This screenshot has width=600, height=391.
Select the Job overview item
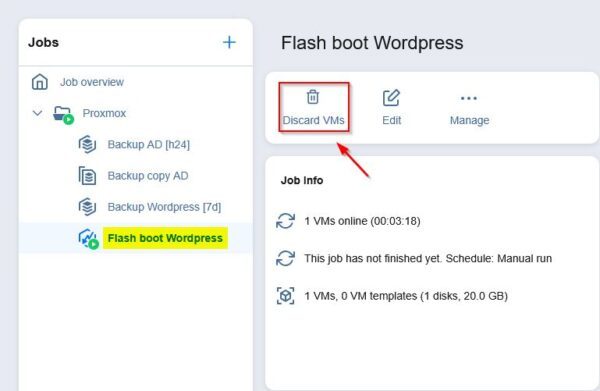(92, 82)
